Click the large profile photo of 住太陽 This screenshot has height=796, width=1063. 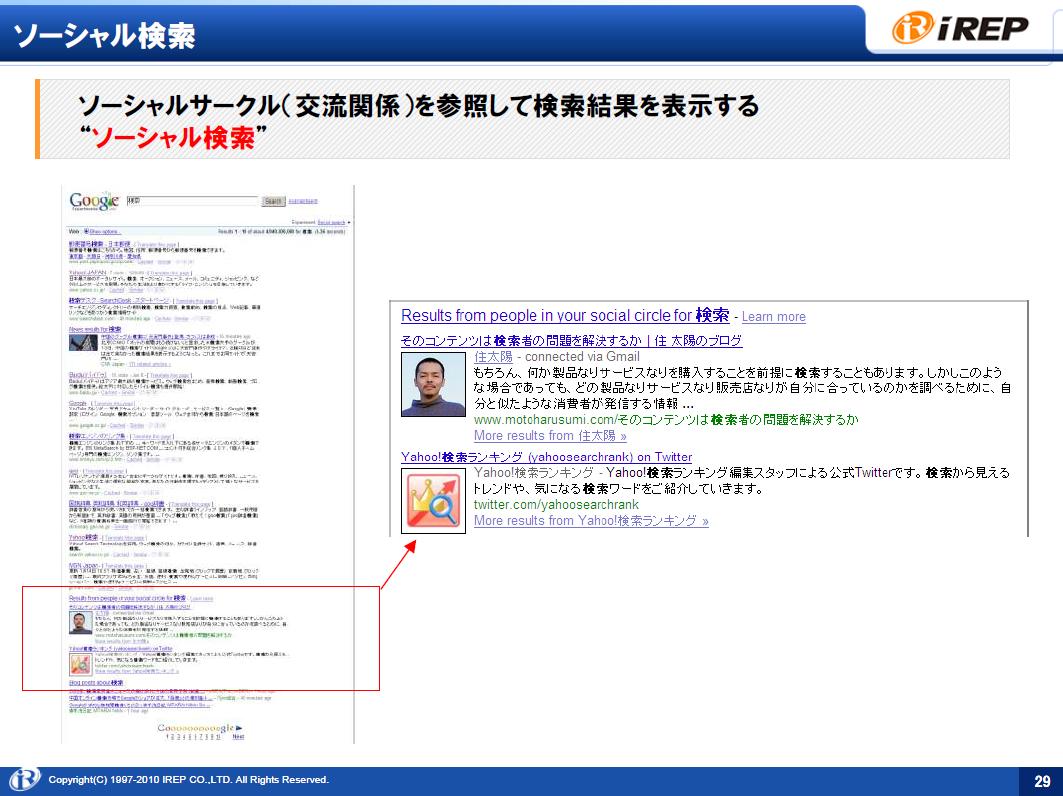tap(433, 384)
